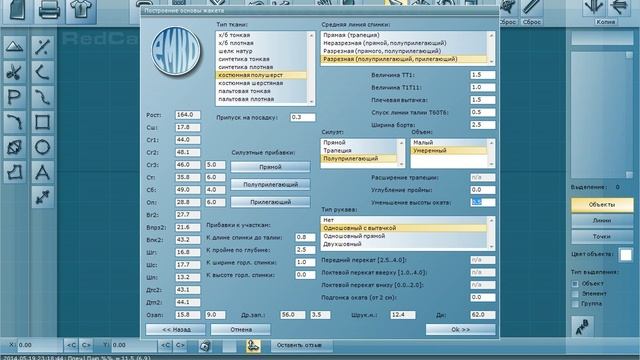Click the new document icon in top toolbar
The width and height of the screenshot is (640, 360).
click(17, 10)
